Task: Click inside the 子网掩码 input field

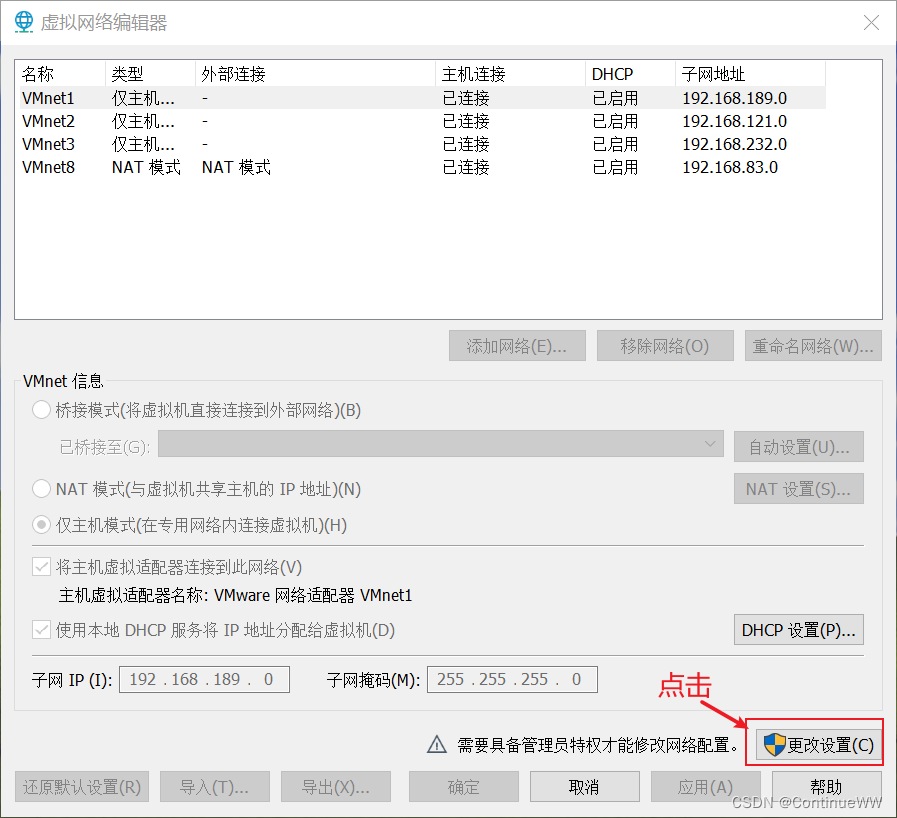Action: [512, 679]
